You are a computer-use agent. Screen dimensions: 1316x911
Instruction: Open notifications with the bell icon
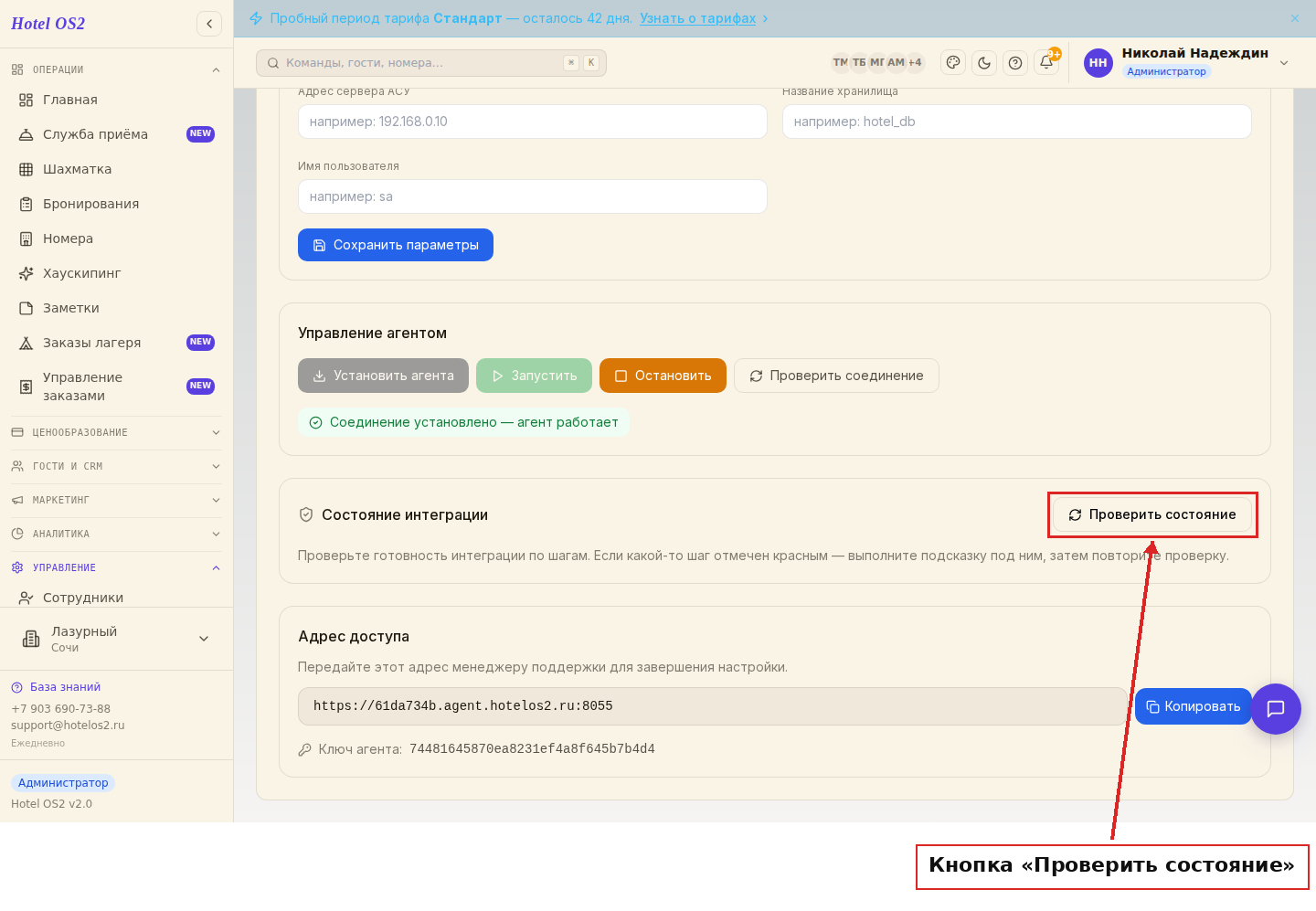(1046, 63)
